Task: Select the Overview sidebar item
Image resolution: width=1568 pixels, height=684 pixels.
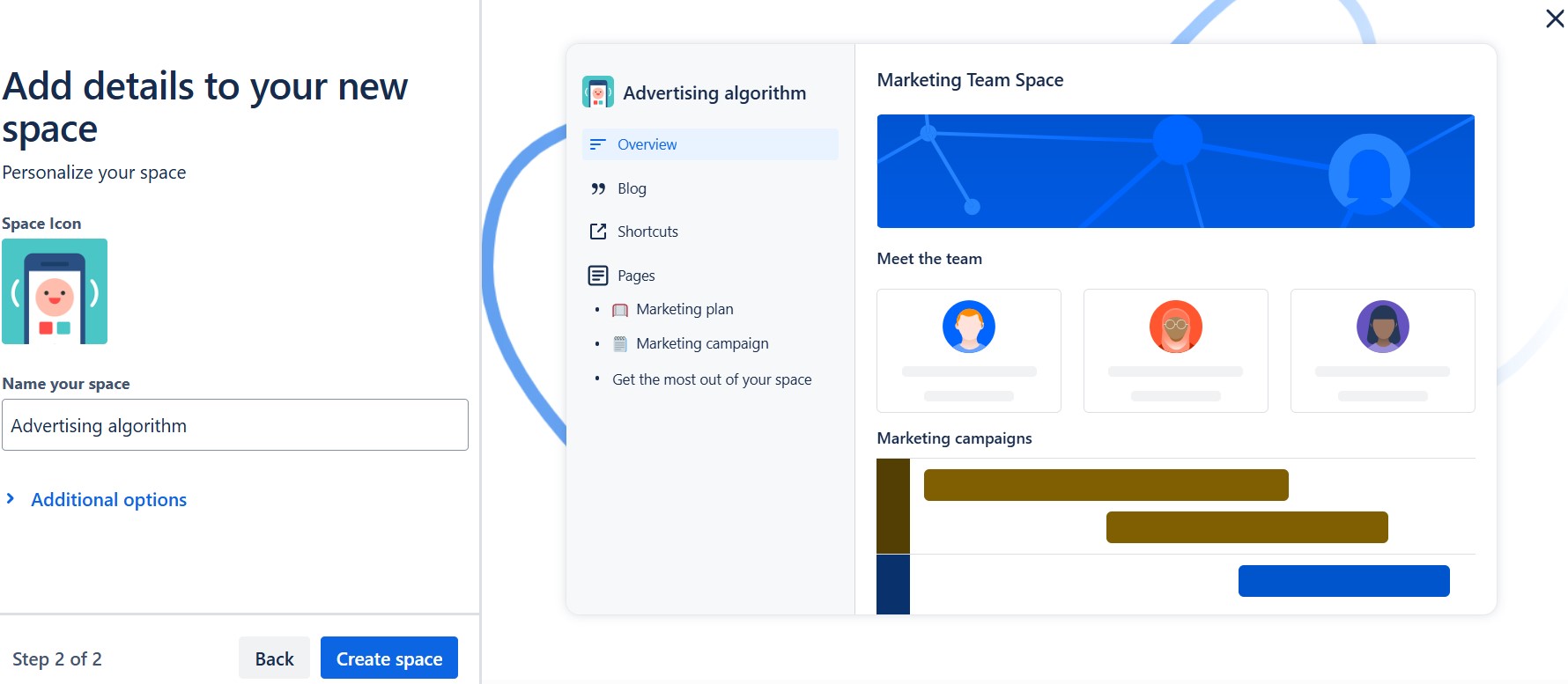Action: tap(710, 144)
